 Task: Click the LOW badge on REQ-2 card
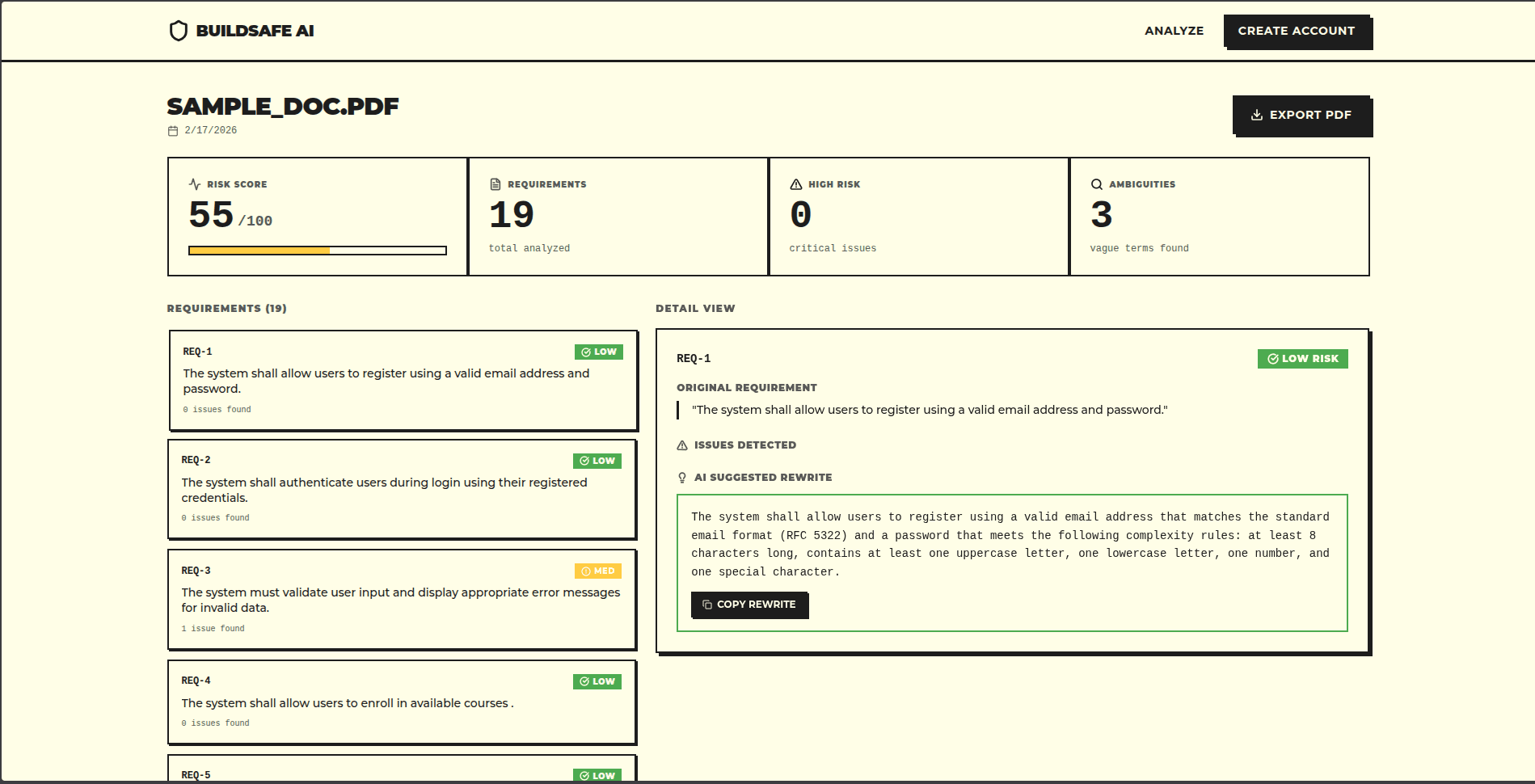(x=597, y=461)
